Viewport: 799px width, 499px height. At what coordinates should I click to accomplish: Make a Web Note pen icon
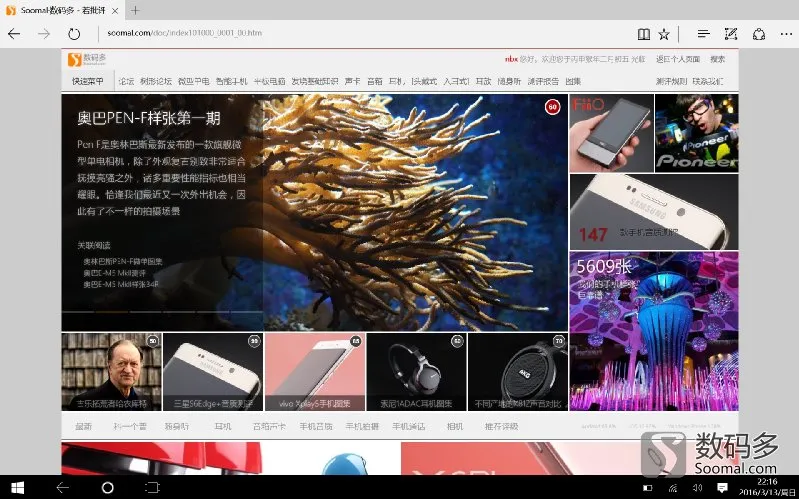[731, 34]
